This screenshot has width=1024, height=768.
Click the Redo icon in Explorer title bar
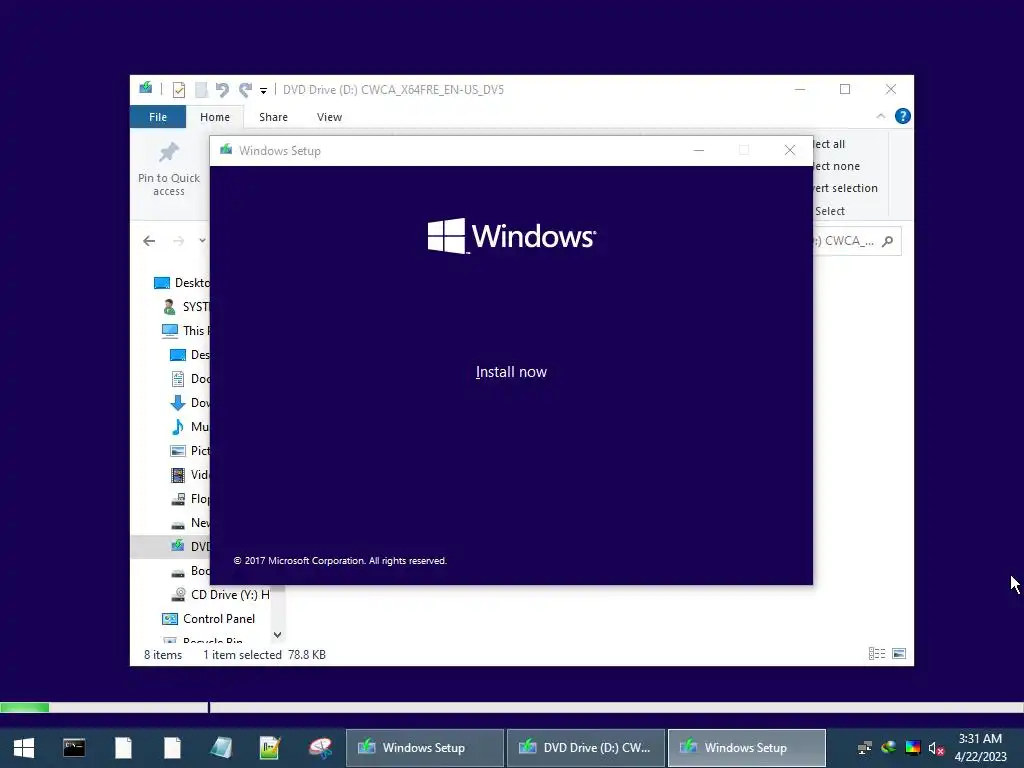(x=246, y=89)
